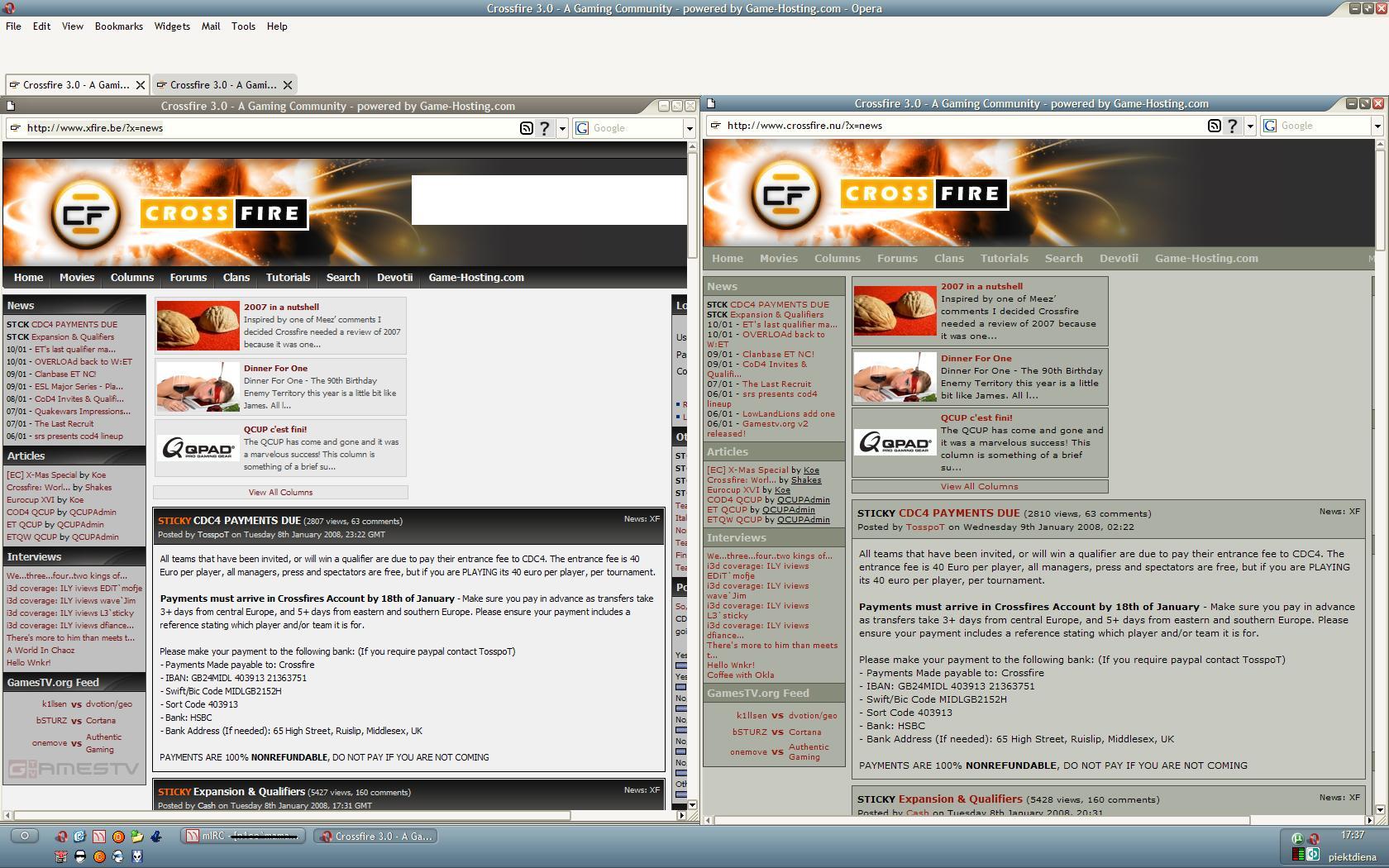Image resolution: width=1389 pixels, height=868 pixels.
Task: Open the File menu
Action: [x=14, y=26]
